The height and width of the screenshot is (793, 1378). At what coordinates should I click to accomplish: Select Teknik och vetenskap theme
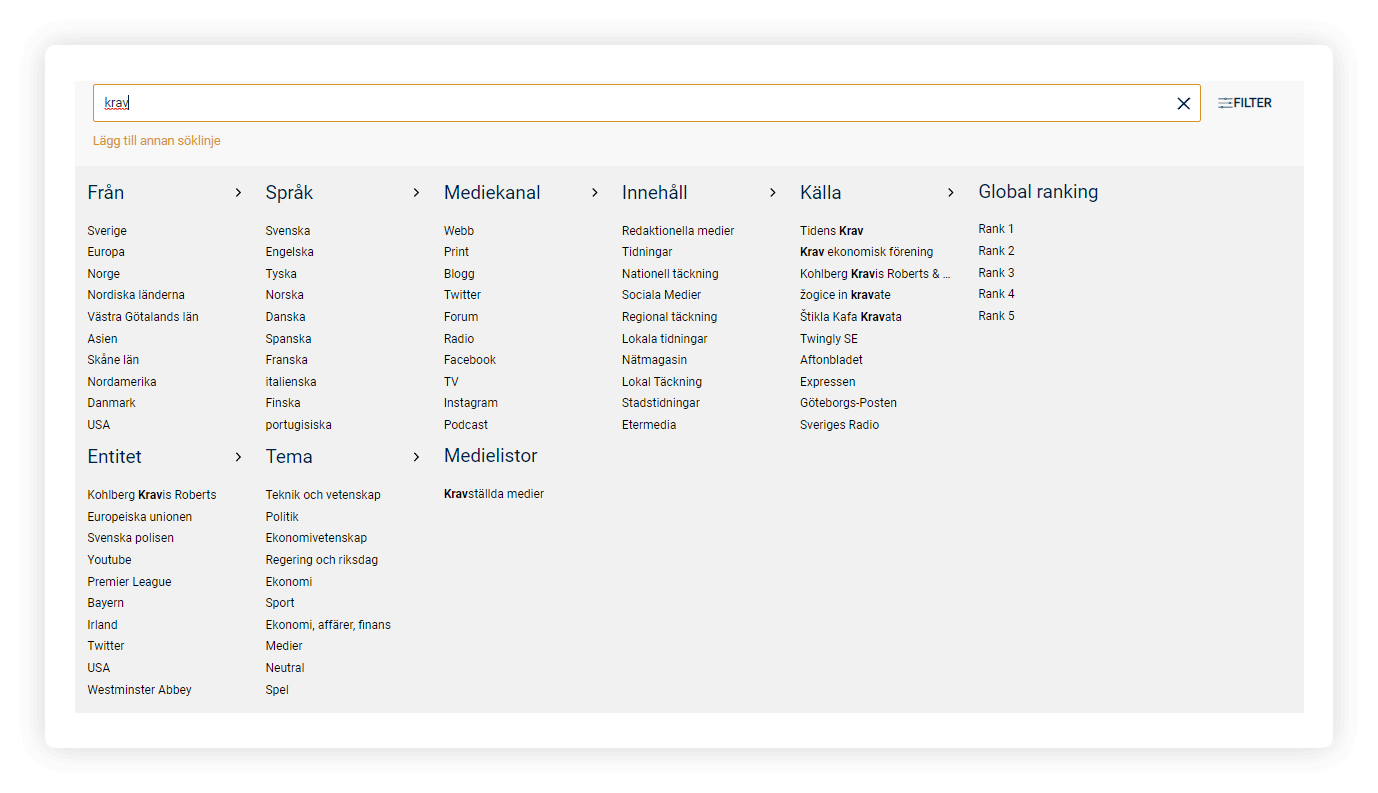[323, 495]
